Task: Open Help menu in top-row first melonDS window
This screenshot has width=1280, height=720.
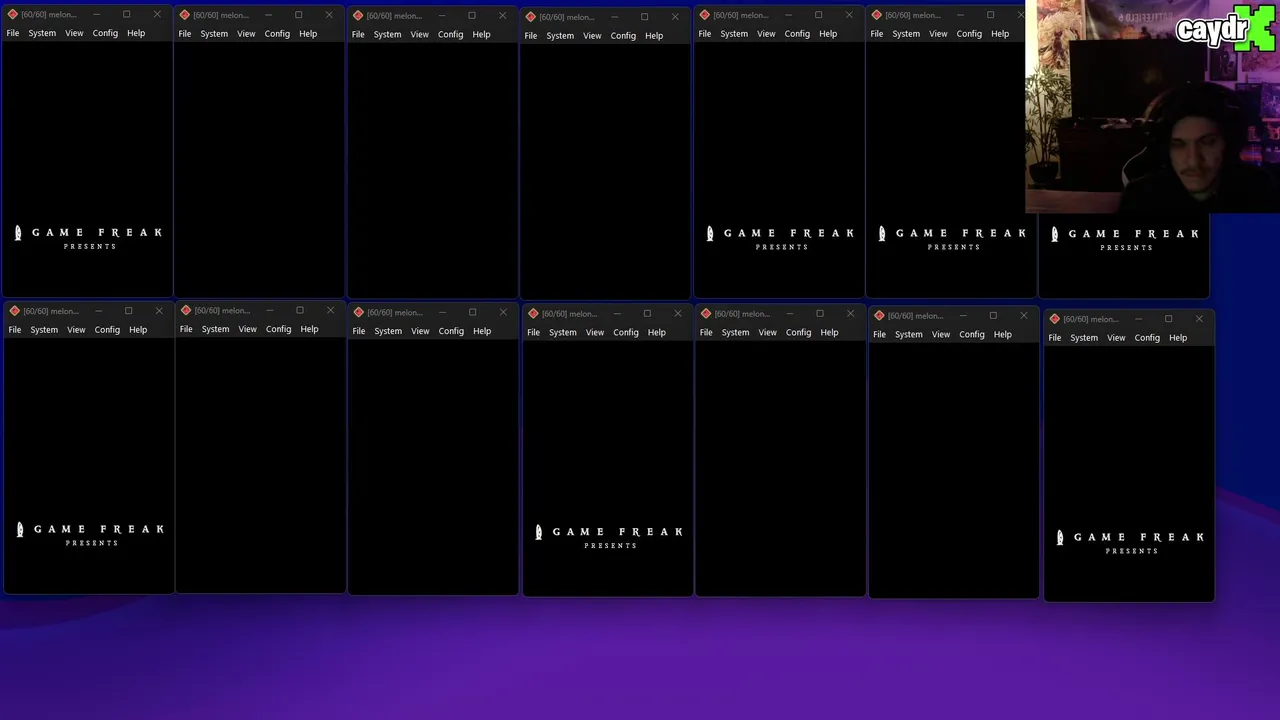Action: click(x=136, y=33)
